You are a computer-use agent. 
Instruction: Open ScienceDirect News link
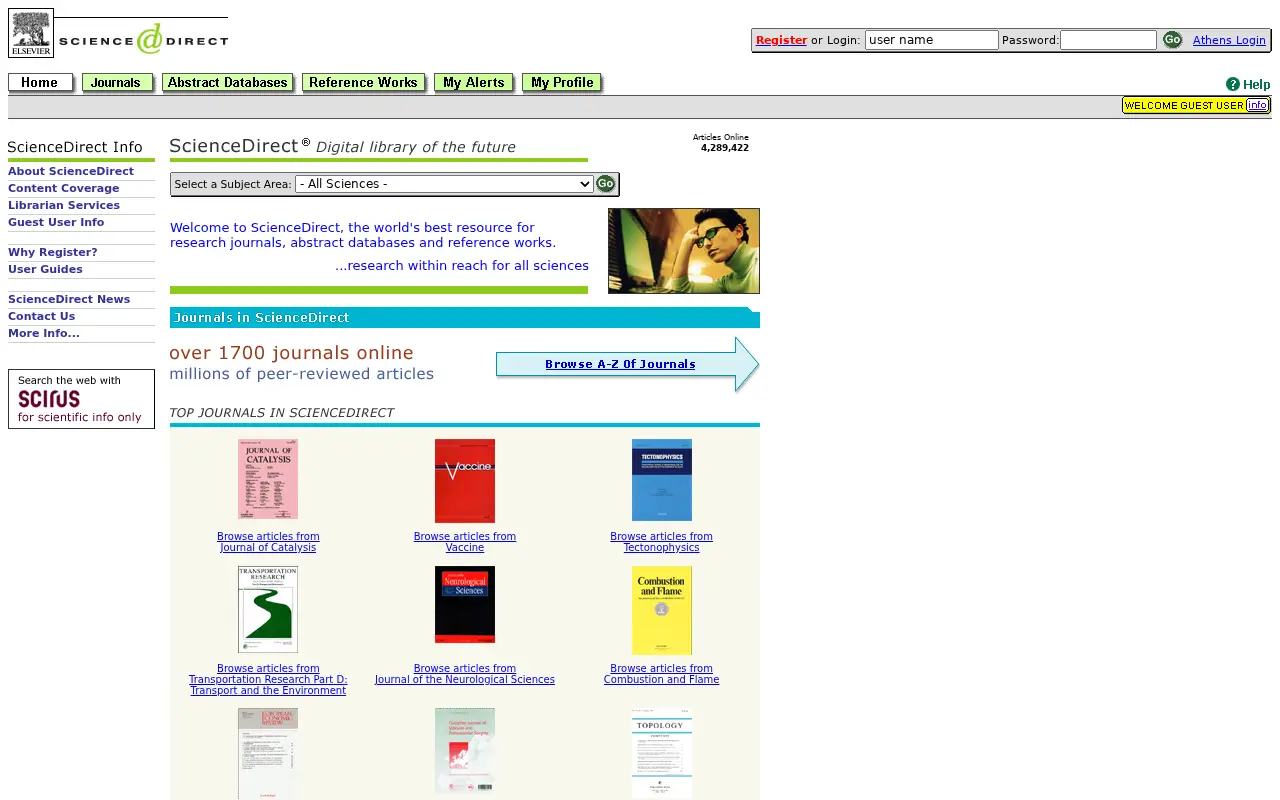point(69,299)
